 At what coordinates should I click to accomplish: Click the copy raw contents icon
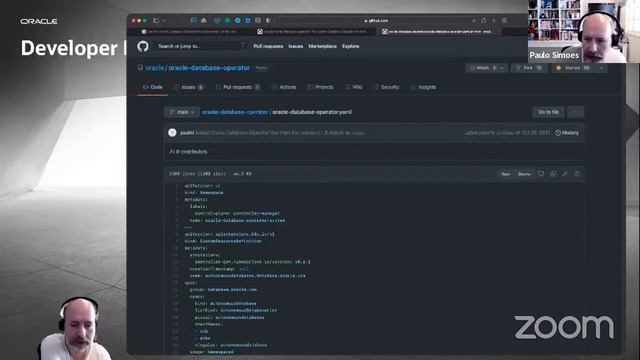pyautogui.click(x=553, y=174)
